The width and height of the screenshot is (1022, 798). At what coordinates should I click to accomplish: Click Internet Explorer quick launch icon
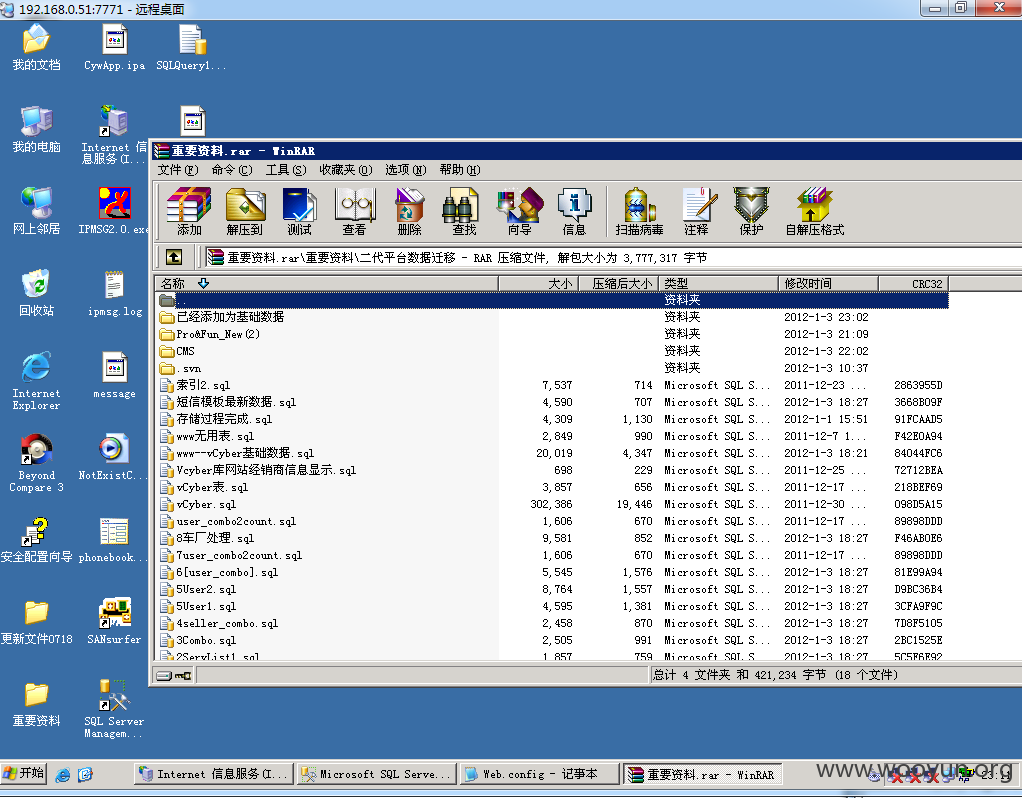point(63,775)
